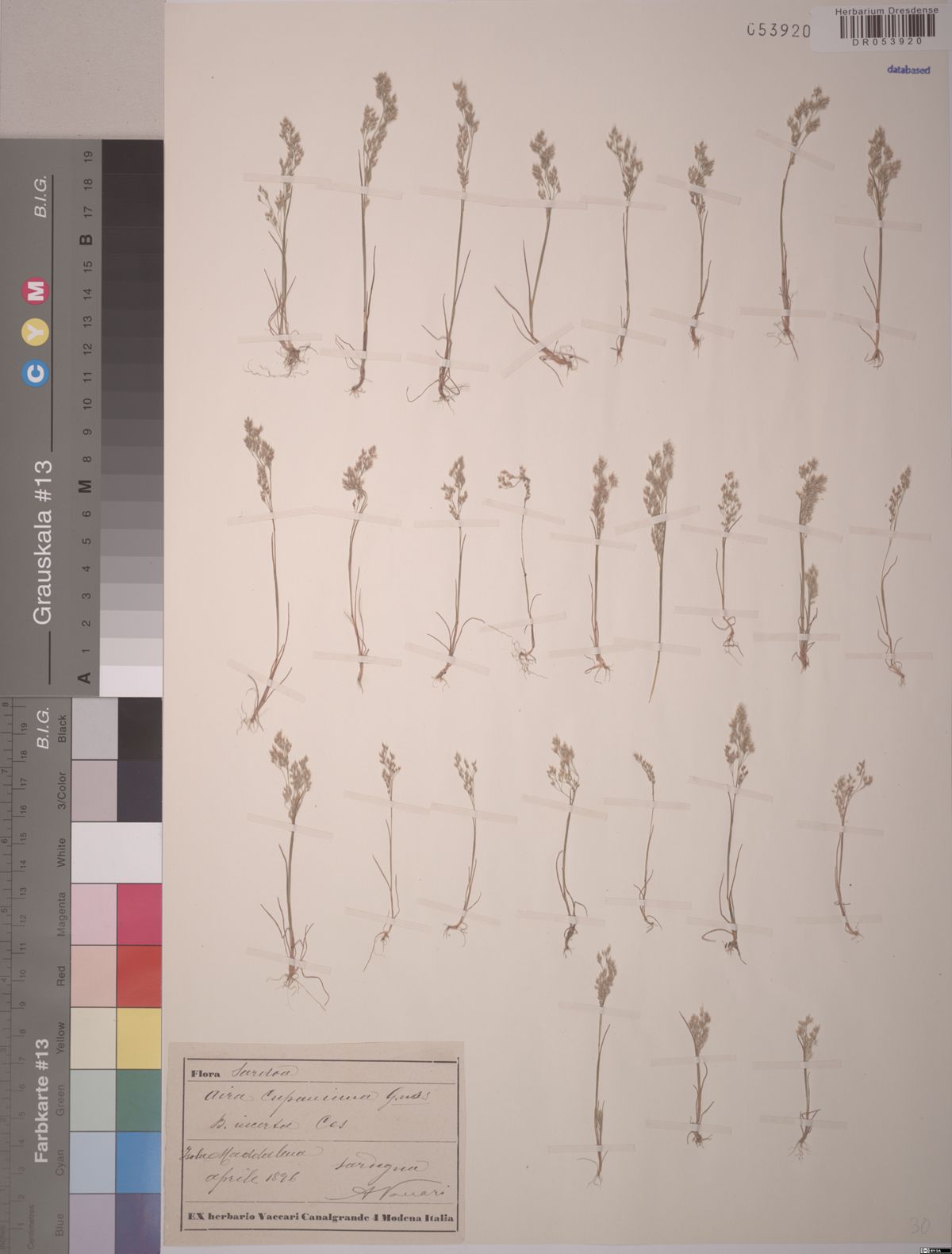Click the saturated green color patch
The width and height of the screenshot is (952, 1254).
[x=139, y=1100]
